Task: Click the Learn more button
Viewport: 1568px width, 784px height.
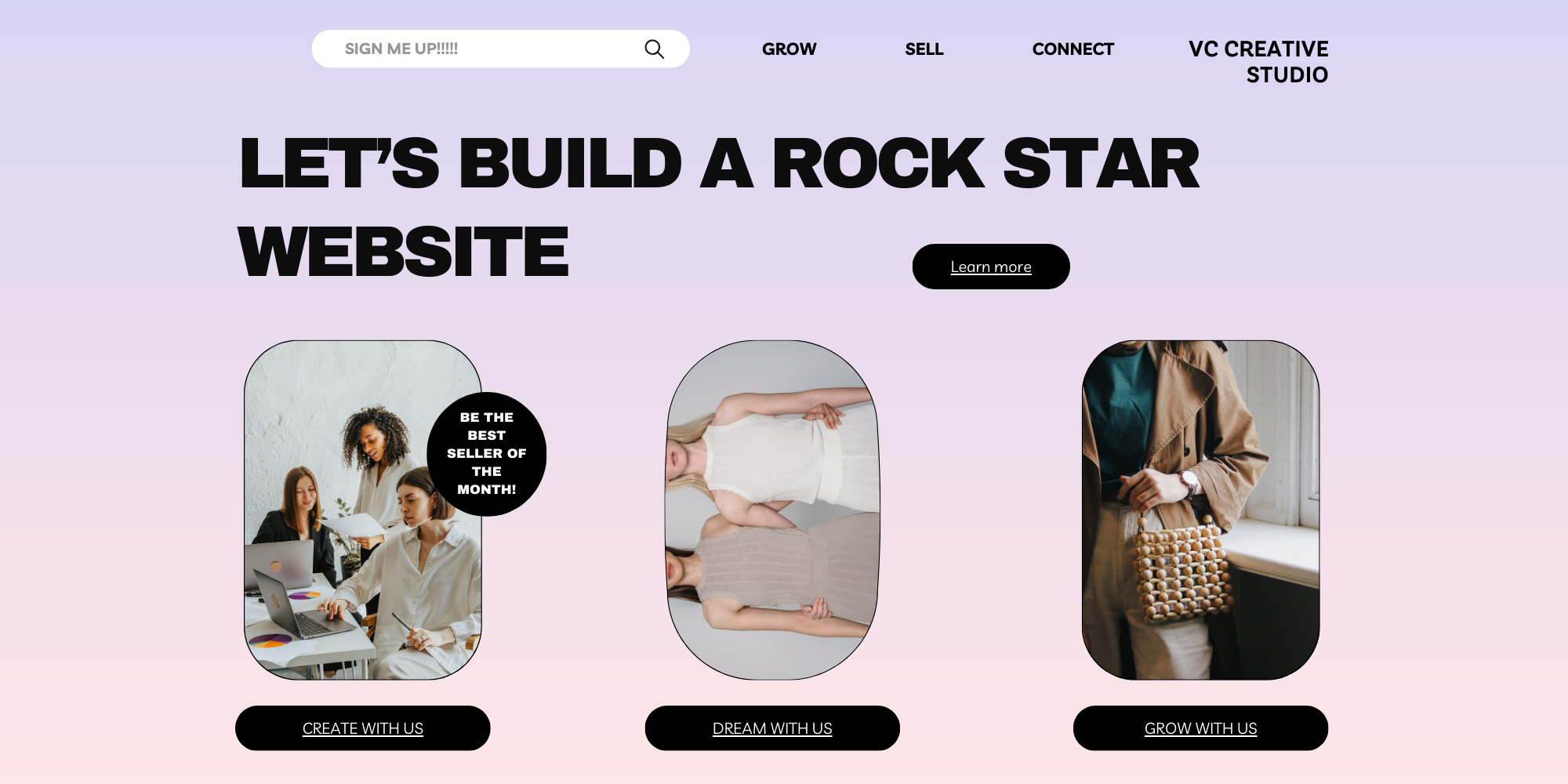Action: pos(991,267)
